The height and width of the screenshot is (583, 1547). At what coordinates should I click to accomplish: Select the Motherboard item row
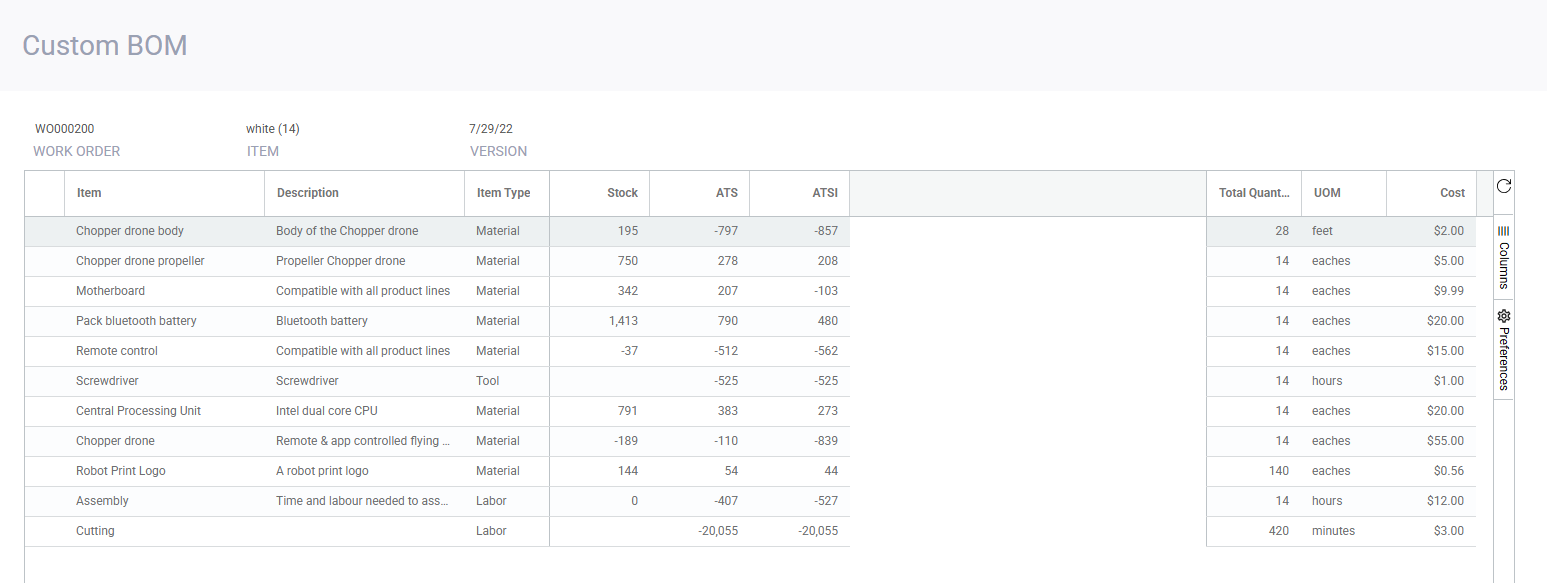(x=110, y=291)
